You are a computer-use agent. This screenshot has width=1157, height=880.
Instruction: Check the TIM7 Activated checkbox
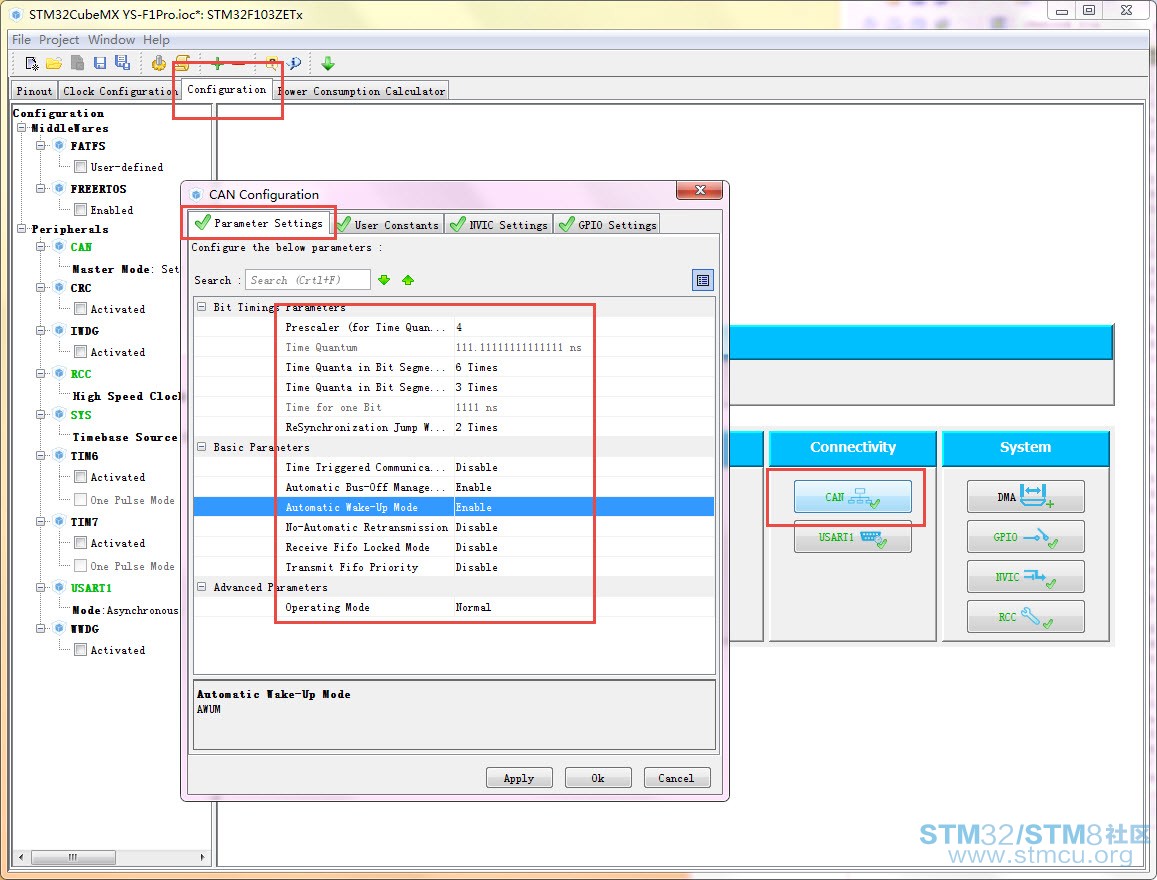(80, 542)
